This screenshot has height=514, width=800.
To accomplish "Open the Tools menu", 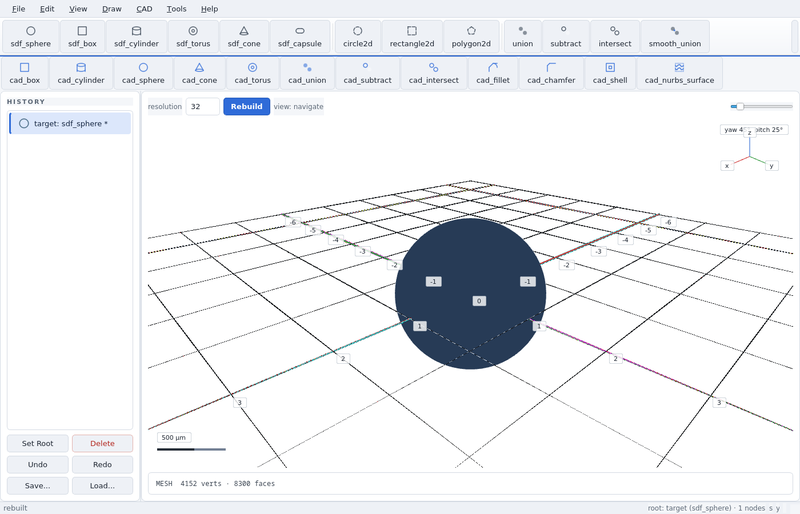I will 176,9.
